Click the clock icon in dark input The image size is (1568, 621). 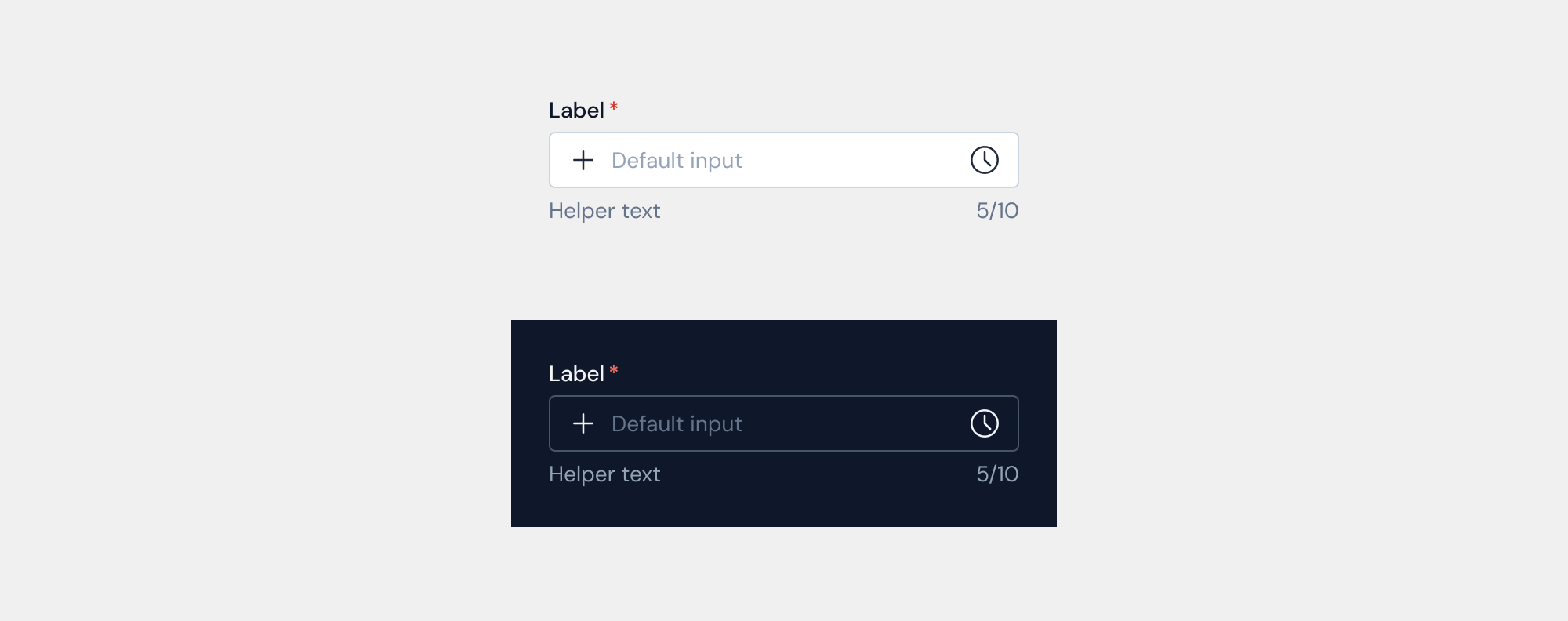984,423
